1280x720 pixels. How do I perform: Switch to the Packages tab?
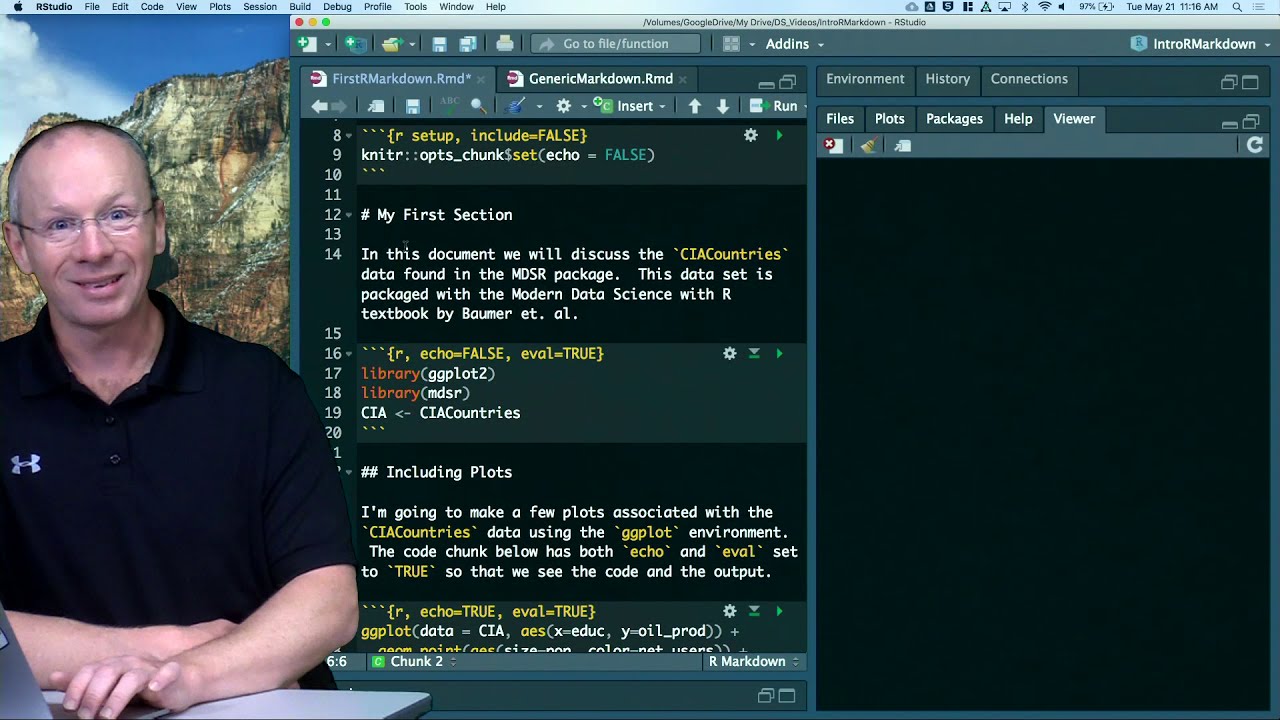(x=954, y=119)
